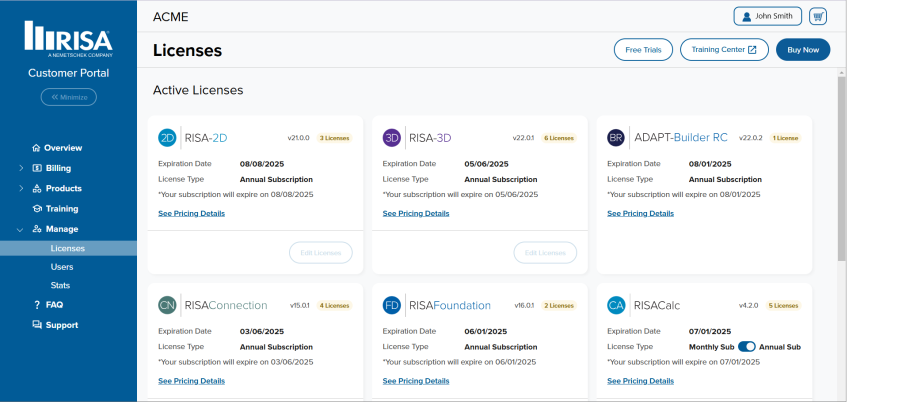Open See Pricing Details for RISACalc
This screenshot has height=402, width=906.
coord(640,381)
